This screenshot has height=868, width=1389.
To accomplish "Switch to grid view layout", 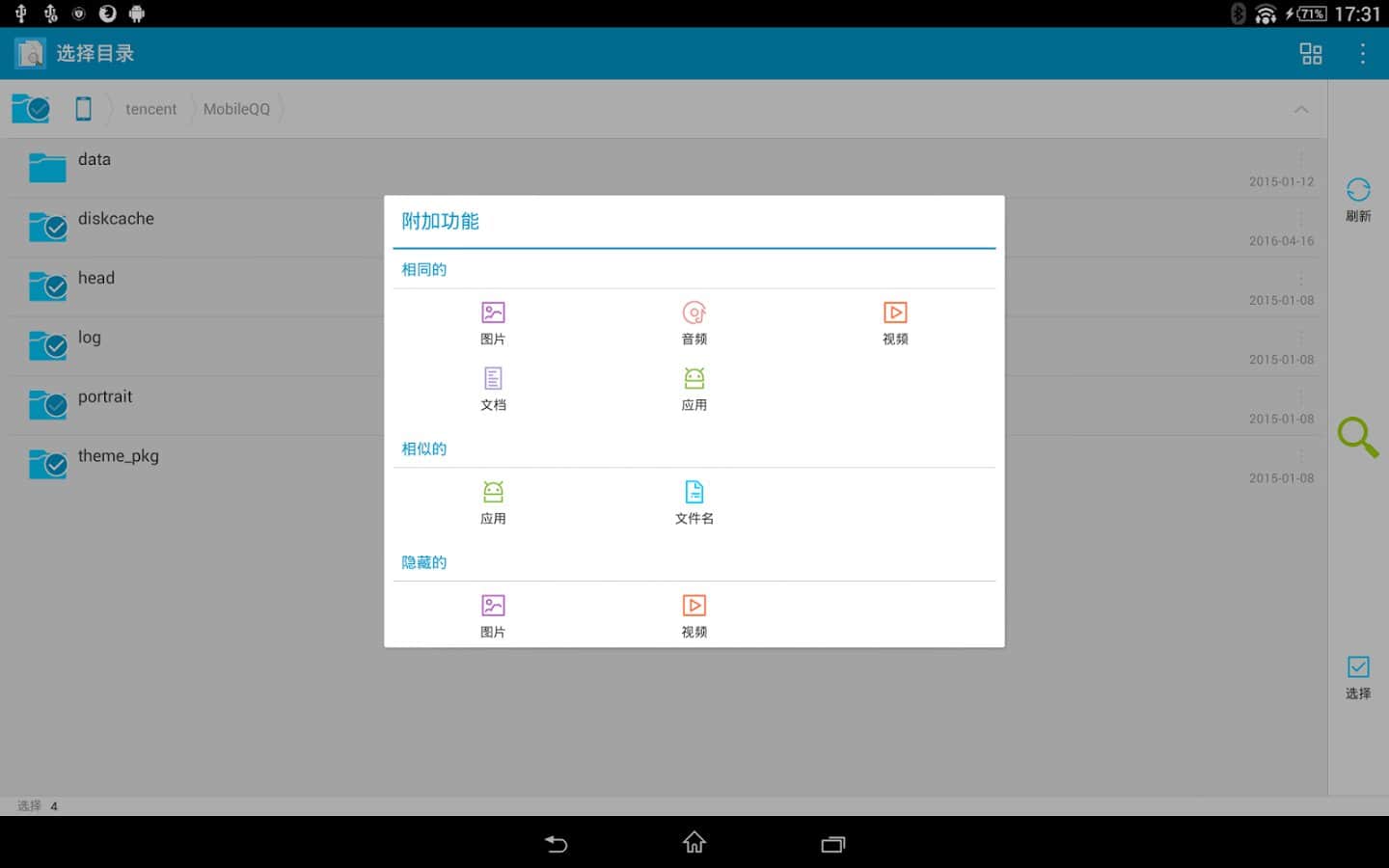I will pos(1311,54).
